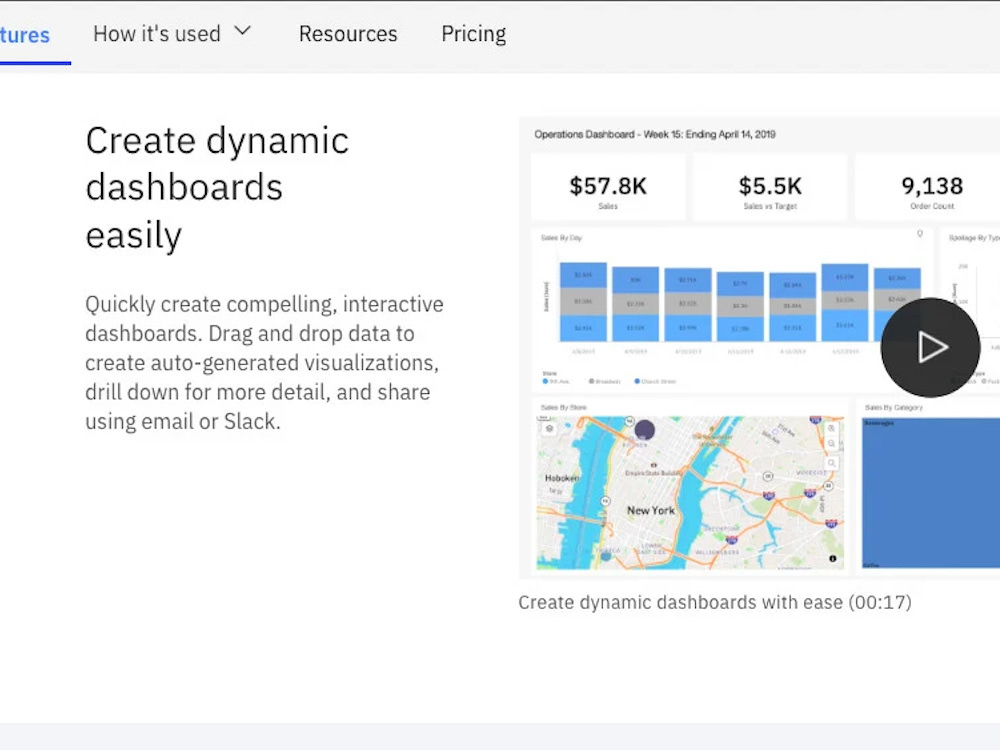Click the map settings icon at top-left of map
The image size is (1000, 750).
(x=549, y=429)
